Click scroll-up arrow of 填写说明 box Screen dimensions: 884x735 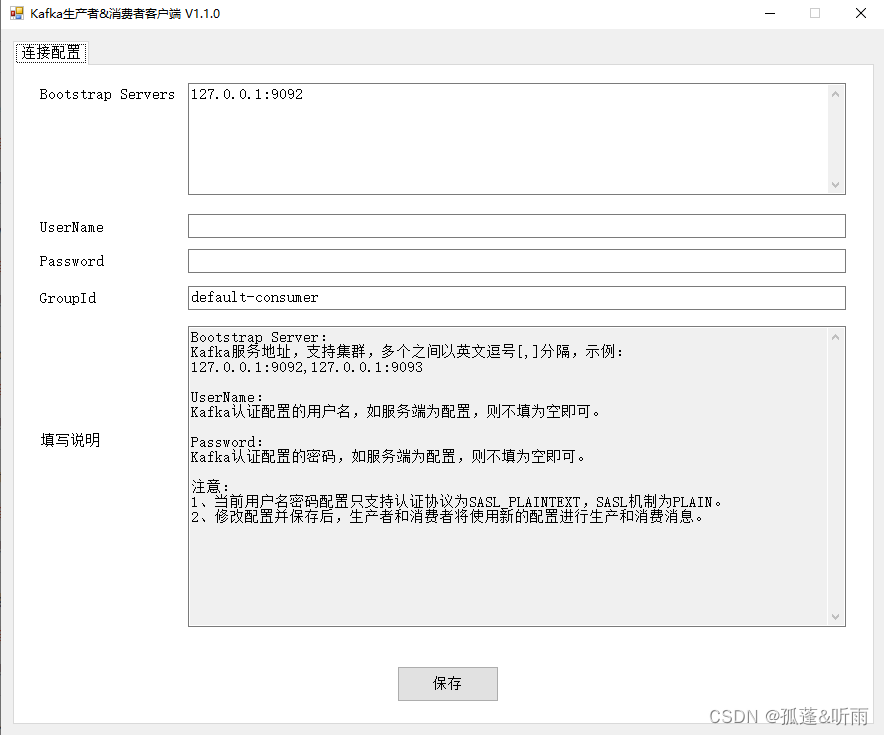(836, 337)
